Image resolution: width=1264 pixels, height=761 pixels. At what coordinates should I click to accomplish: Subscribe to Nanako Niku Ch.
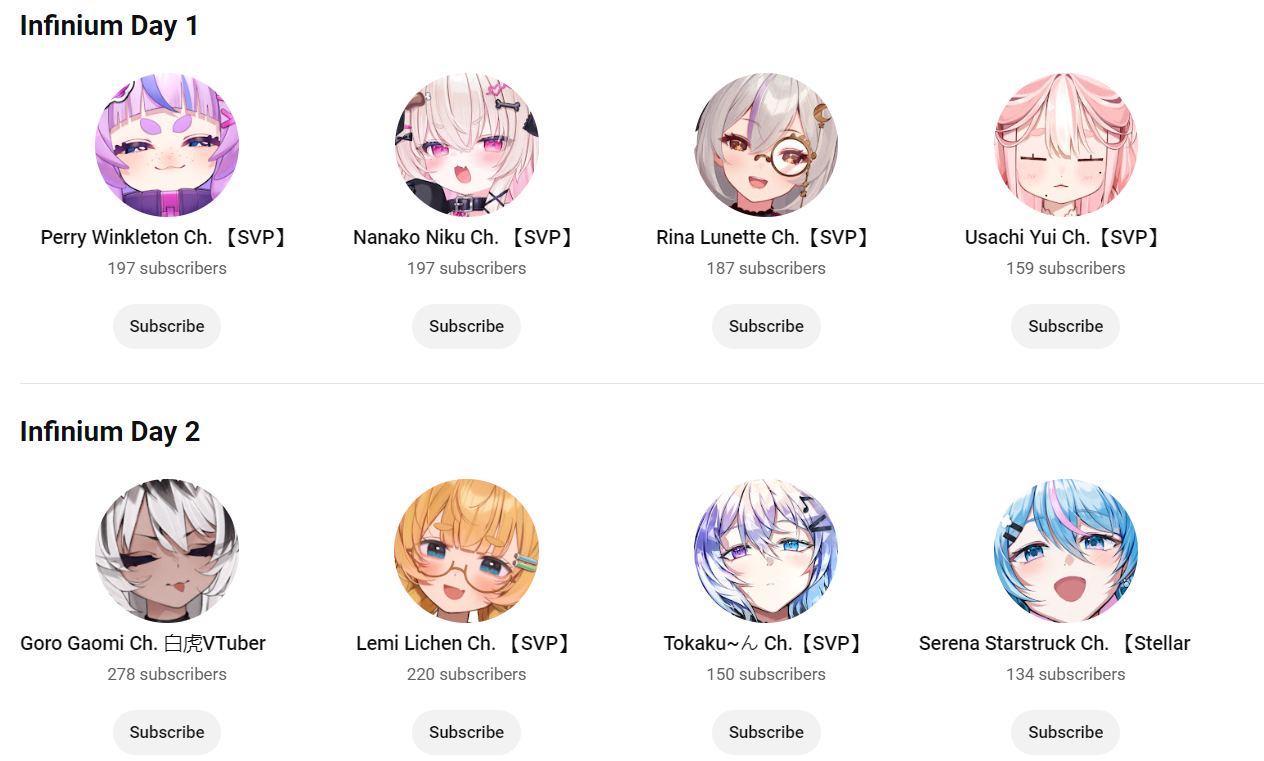(467, 326)
